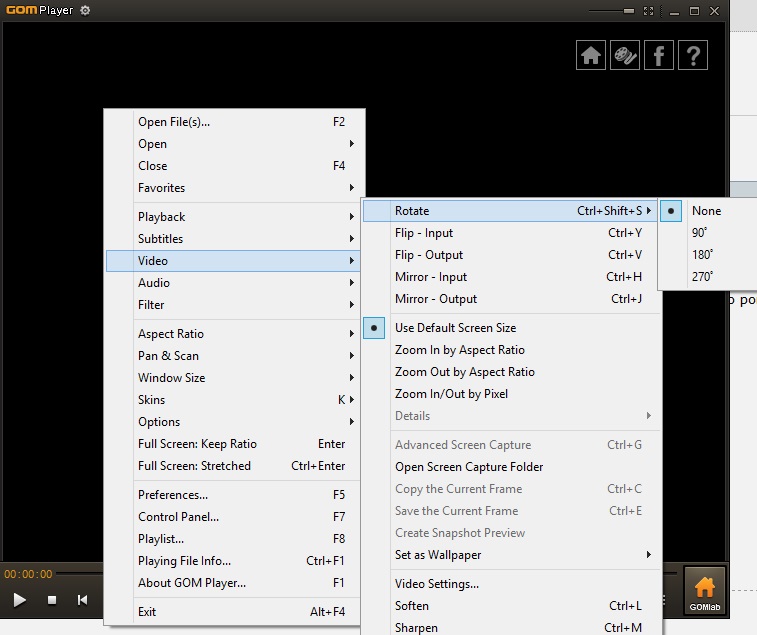Open Preferences... from the menu
Image resolution: width=757 pixels, height=635 pixels.
point(233,495)
